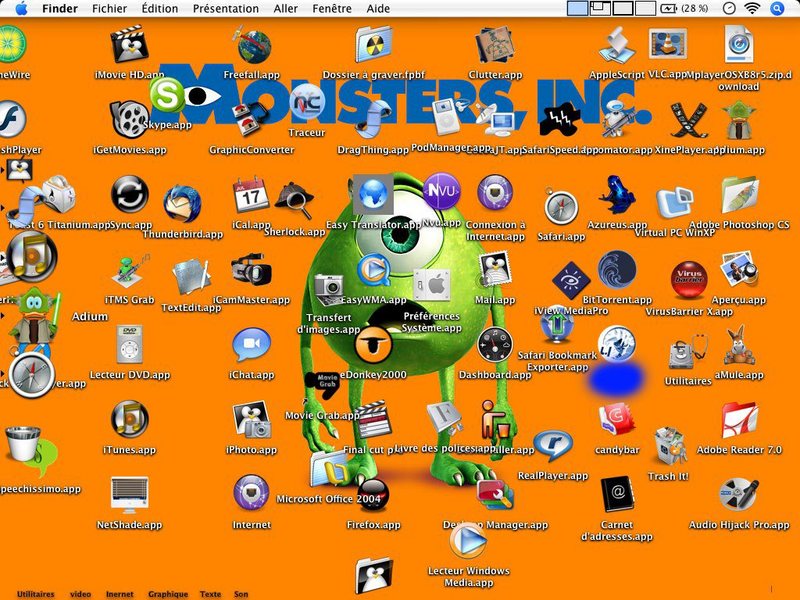Launch Freefall.app from the desktop
800x600 pixels.
[253, 45]
